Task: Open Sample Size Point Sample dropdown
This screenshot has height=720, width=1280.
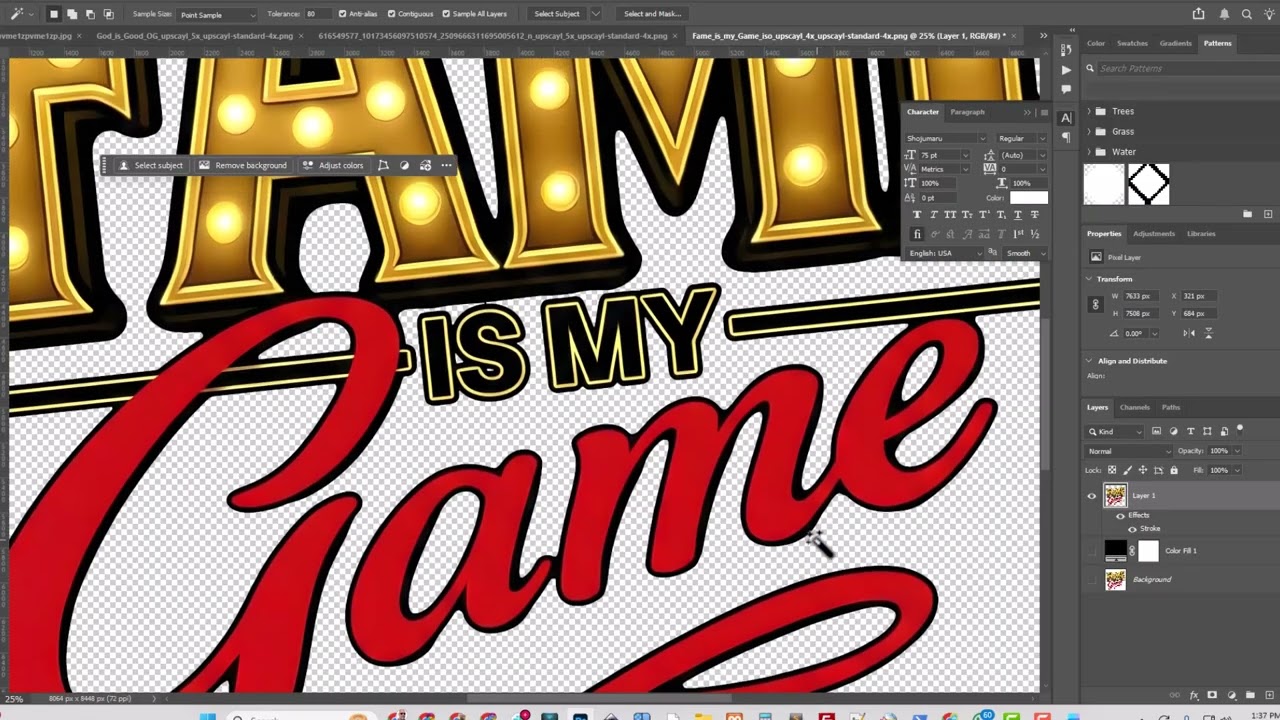Action: tap(217, 15)
